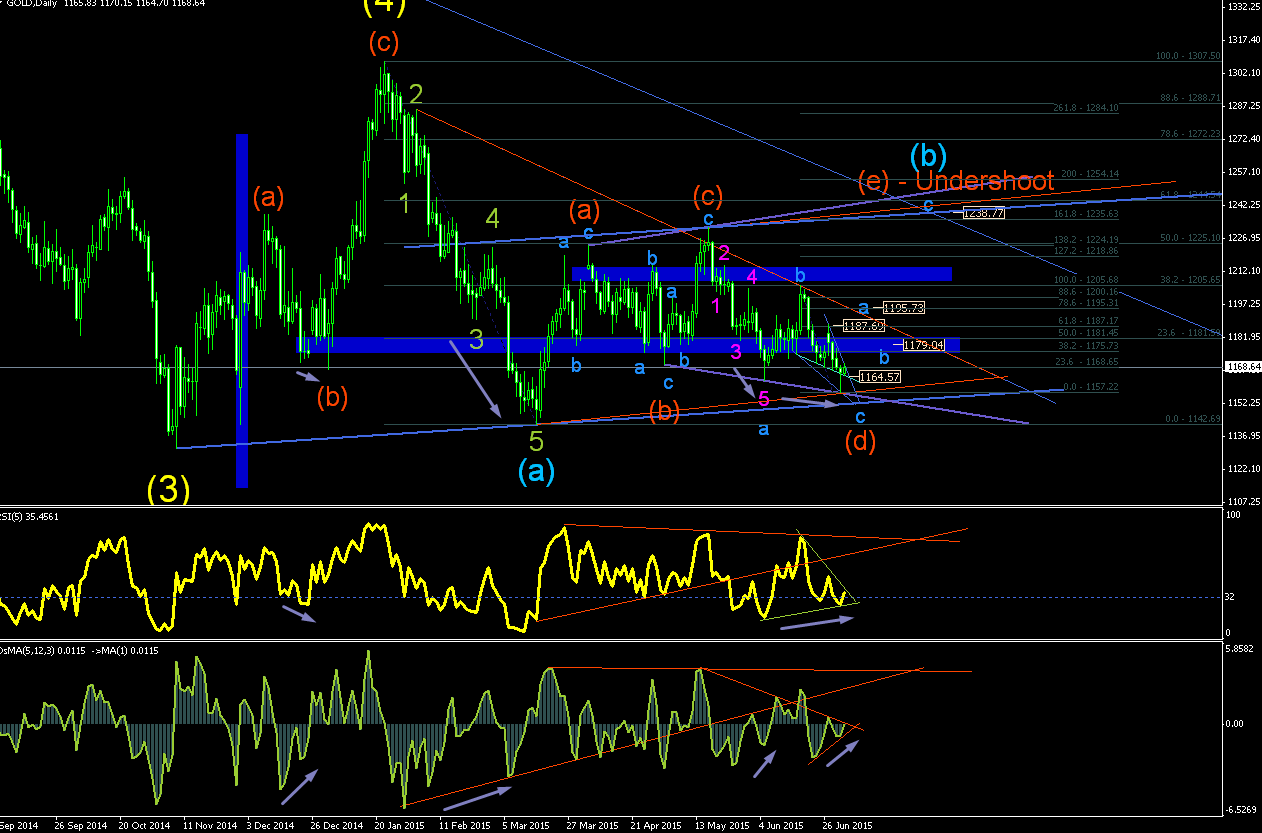This screenshot has height=833, width=1262.
Task: Click the '5 Mar 2015' date label
Action: point(526,826)
